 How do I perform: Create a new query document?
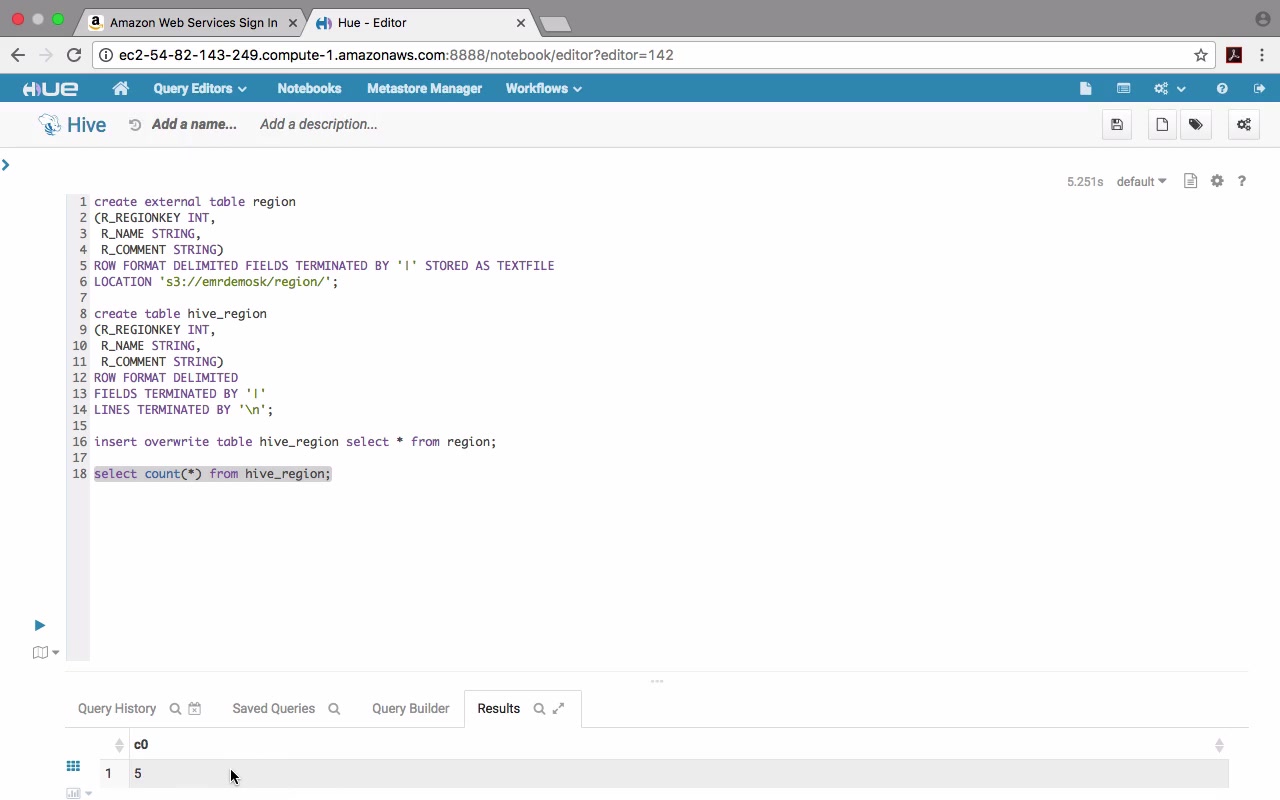coord(1162,125)
